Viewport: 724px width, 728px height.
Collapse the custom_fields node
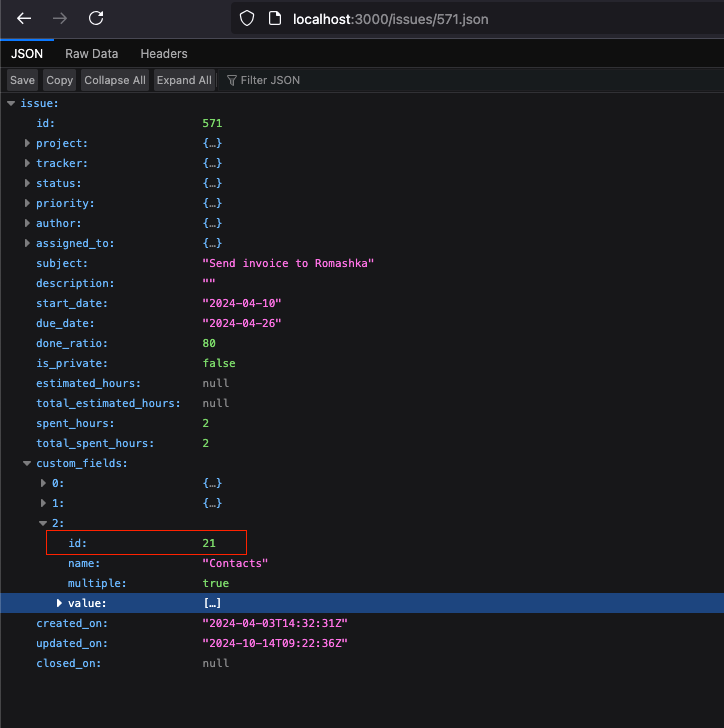(27, 463)
